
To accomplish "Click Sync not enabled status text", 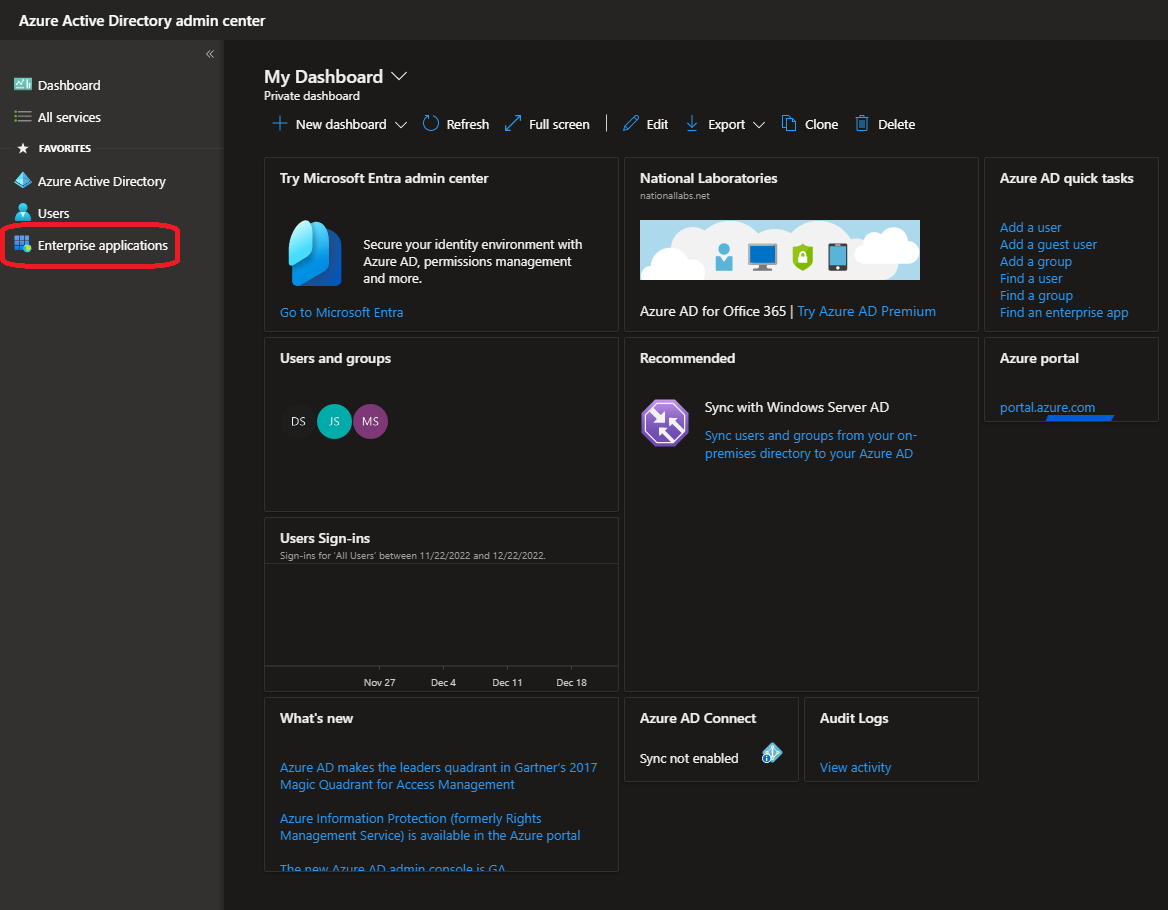I will (688, 758).
